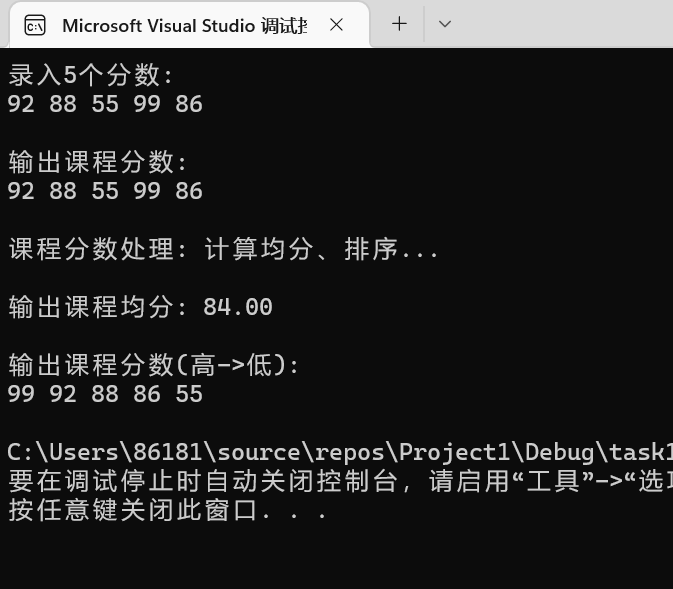Click the '课程分数处理: 计算均分、排序...' line
673x589 pixels.
pos(223,249)
